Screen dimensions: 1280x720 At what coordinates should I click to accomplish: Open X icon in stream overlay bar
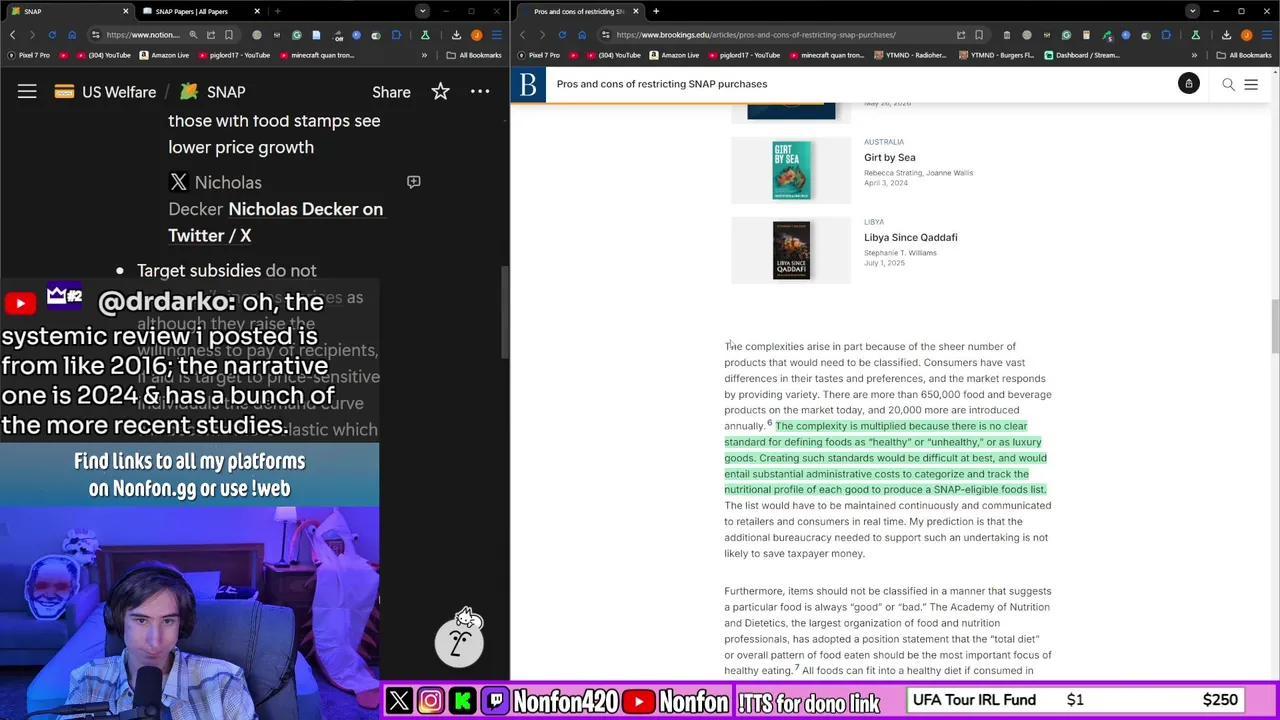pos(399,701)
